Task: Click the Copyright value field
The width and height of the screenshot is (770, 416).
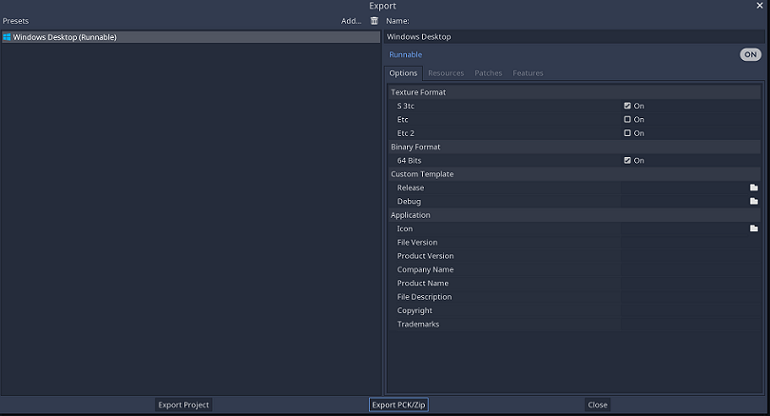Action: [691, 310]
